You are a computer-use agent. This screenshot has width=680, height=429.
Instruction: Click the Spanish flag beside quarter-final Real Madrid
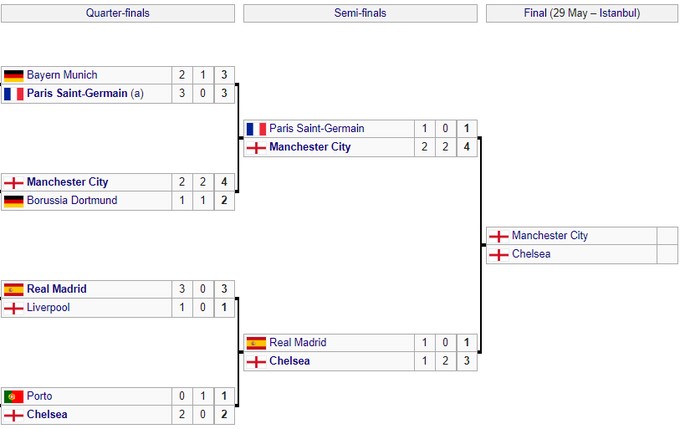click(x=14, y=289)
